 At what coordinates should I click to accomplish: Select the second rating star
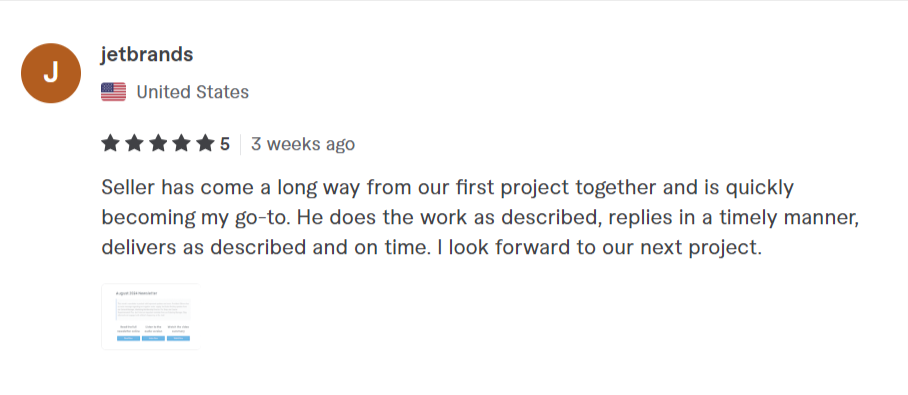134,143
